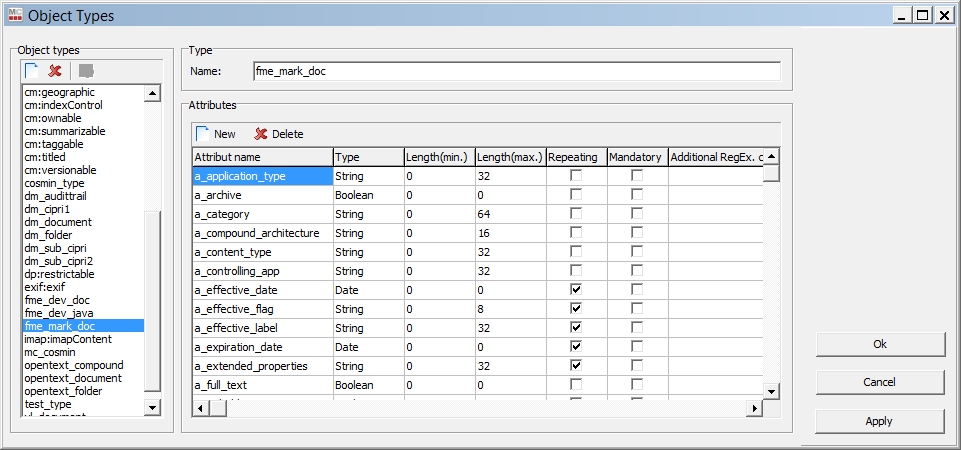Click the application icon in title bar
Viewport: 961px width, 450px height.
tap(14, 15)
